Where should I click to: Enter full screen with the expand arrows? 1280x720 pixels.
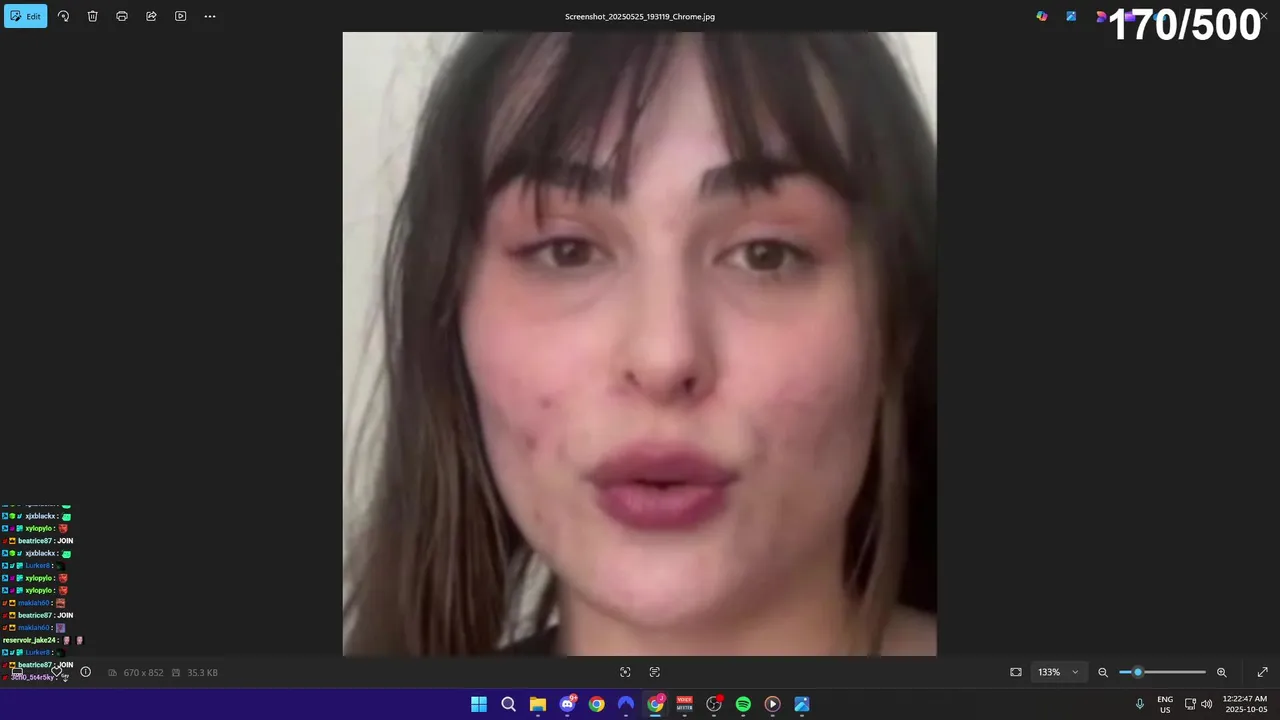coord(1262,672)
